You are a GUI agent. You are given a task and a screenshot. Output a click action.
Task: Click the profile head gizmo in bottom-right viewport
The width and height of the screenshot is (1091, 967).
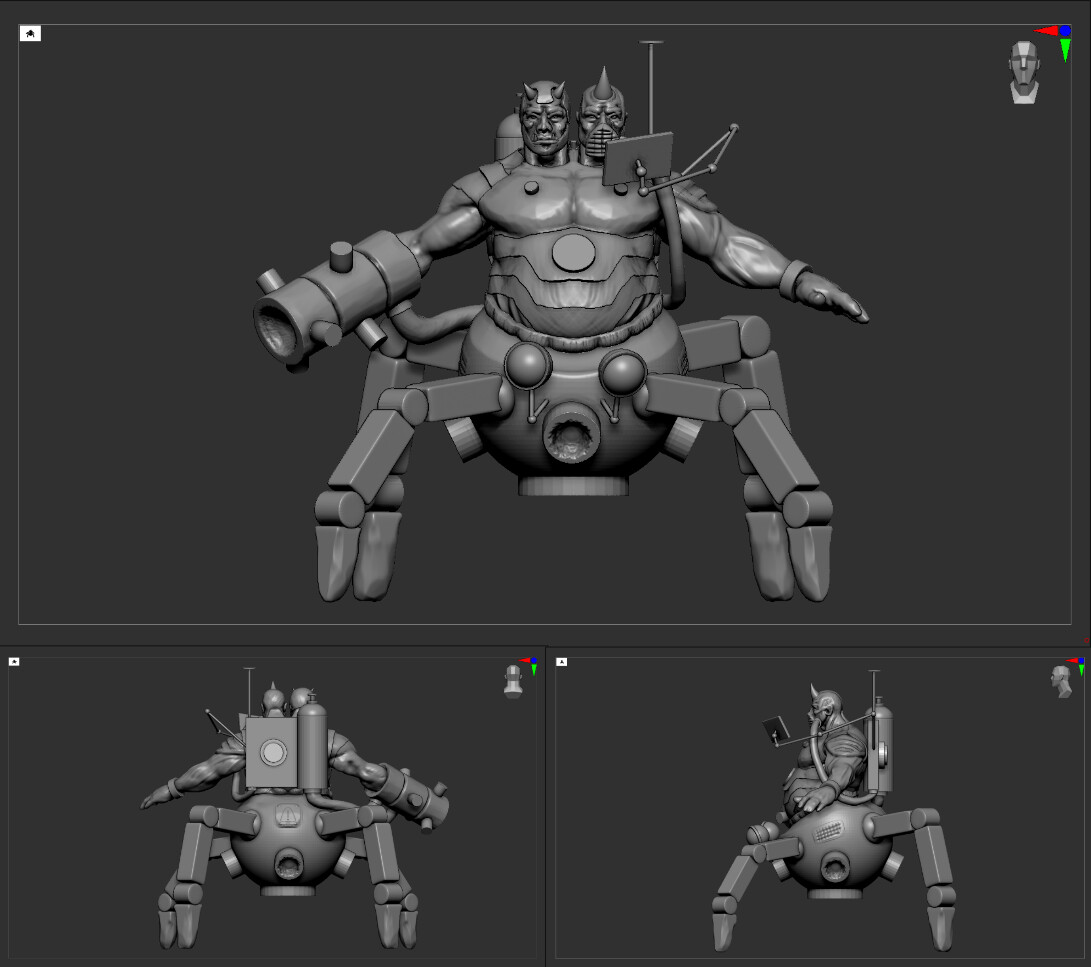point(1060,681)
